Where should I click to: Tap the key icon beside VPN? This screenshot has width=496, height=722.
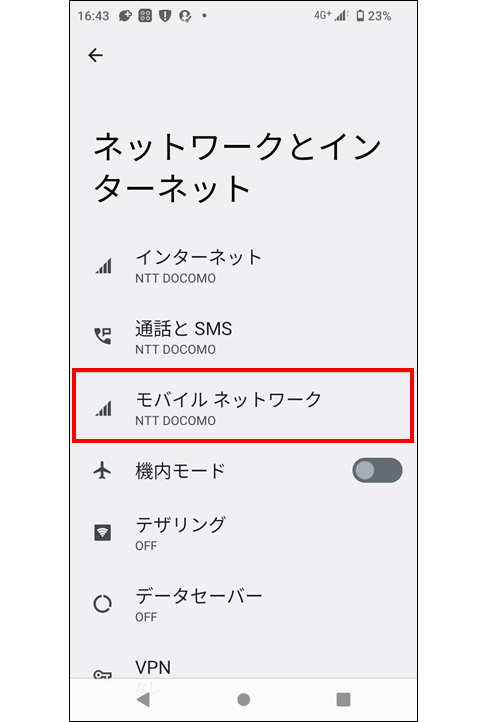[102, 675]
